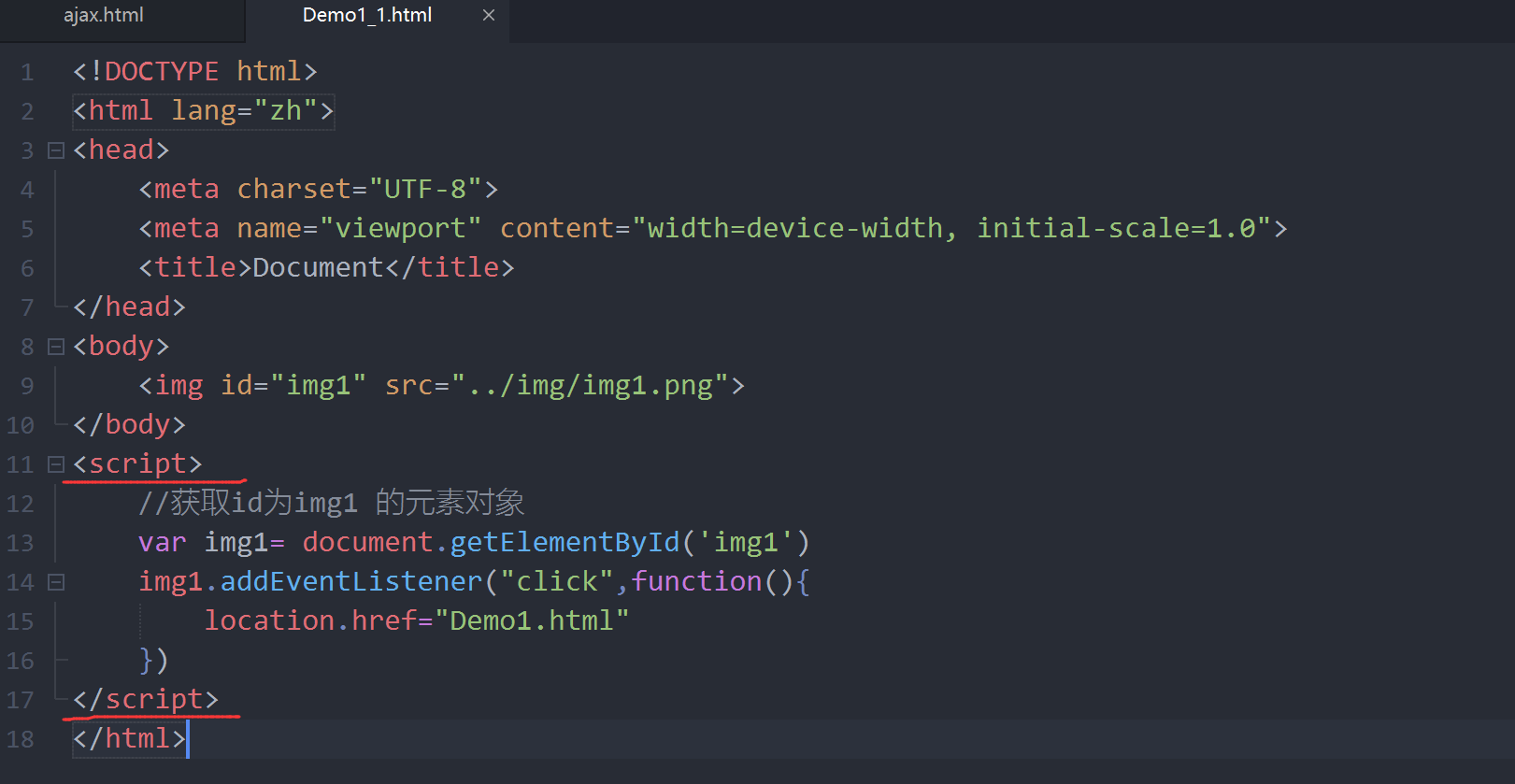1515x784 pixels.
Task: Collapse the body tag fold marker
Action: click(x=56, y=347)
